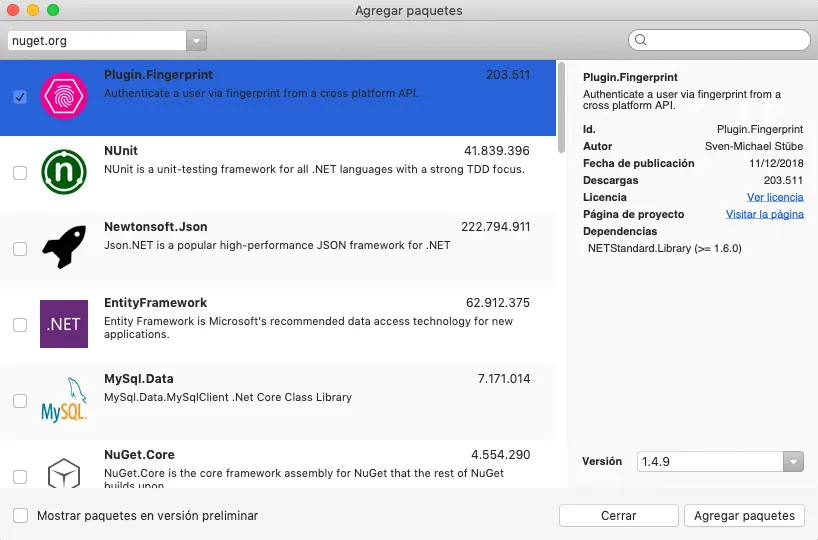Focus the package search field
The height and width of the screenshot is (540, 818).
point(719,40)
